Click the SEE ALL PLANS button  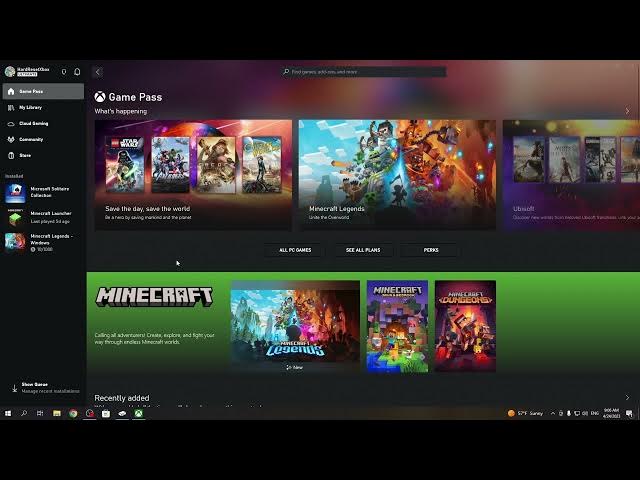[363, 250]
